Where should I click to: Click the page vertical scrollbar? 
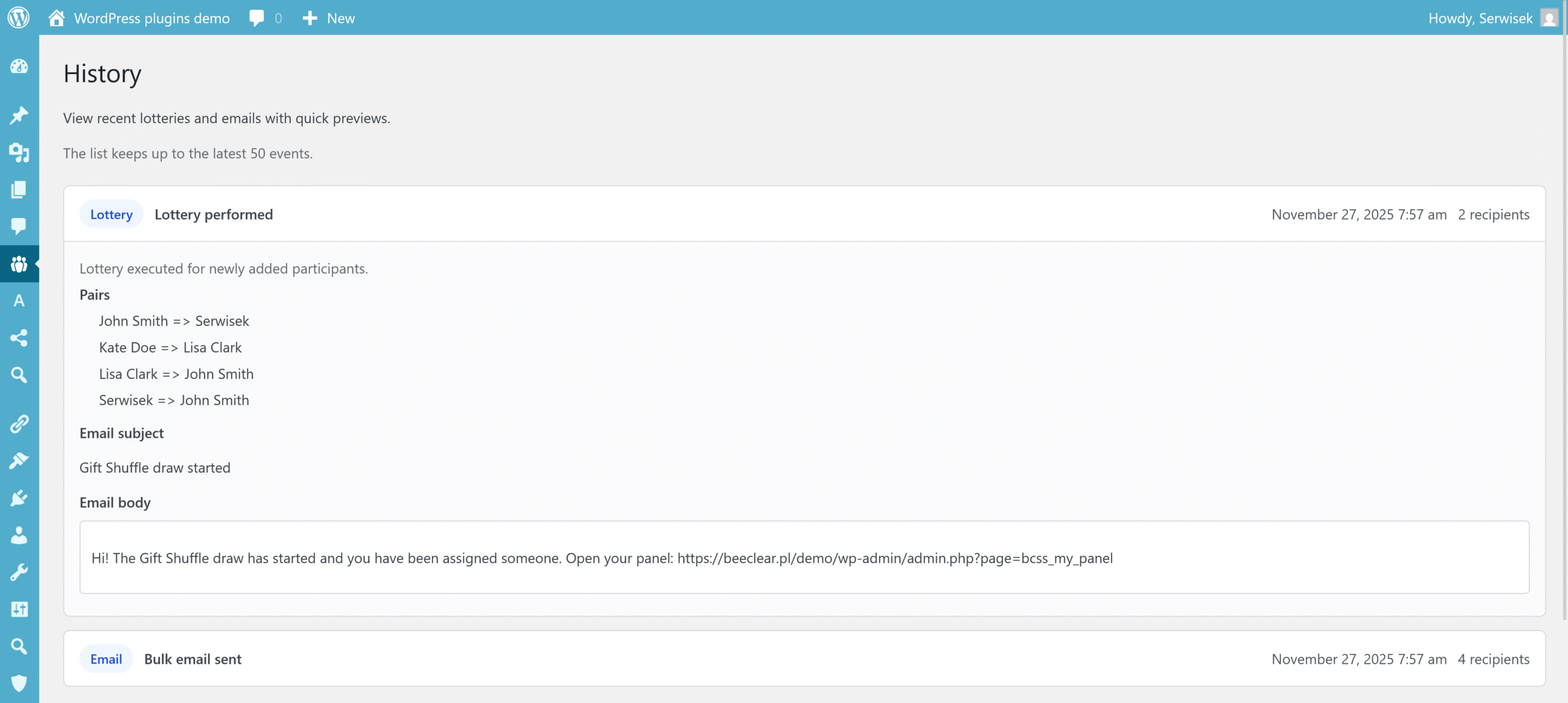(1564, 306)
